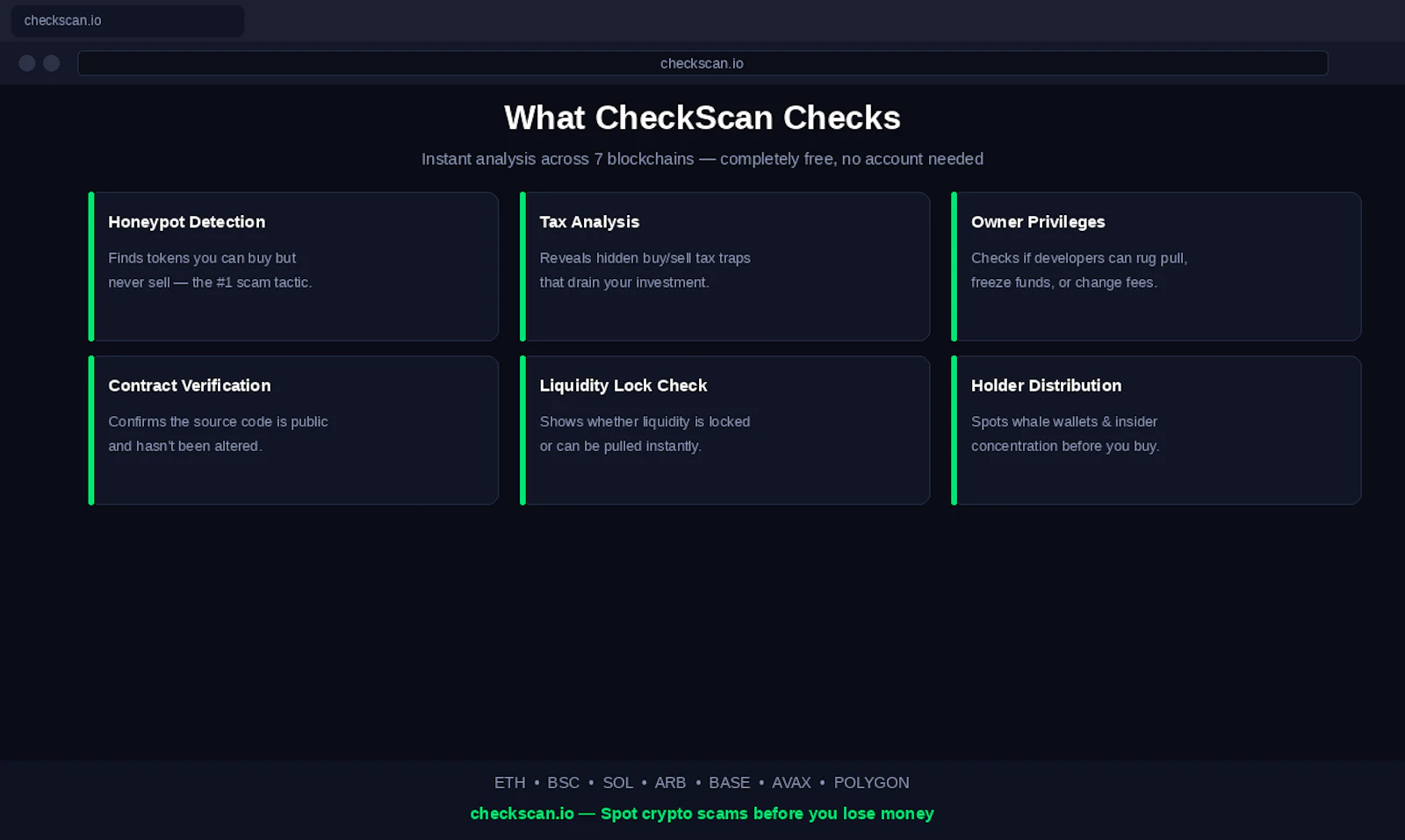Viewport: 1405px width, 840px height.
Task: Select POLYGON in the chain list
Action: pos(871,782)
